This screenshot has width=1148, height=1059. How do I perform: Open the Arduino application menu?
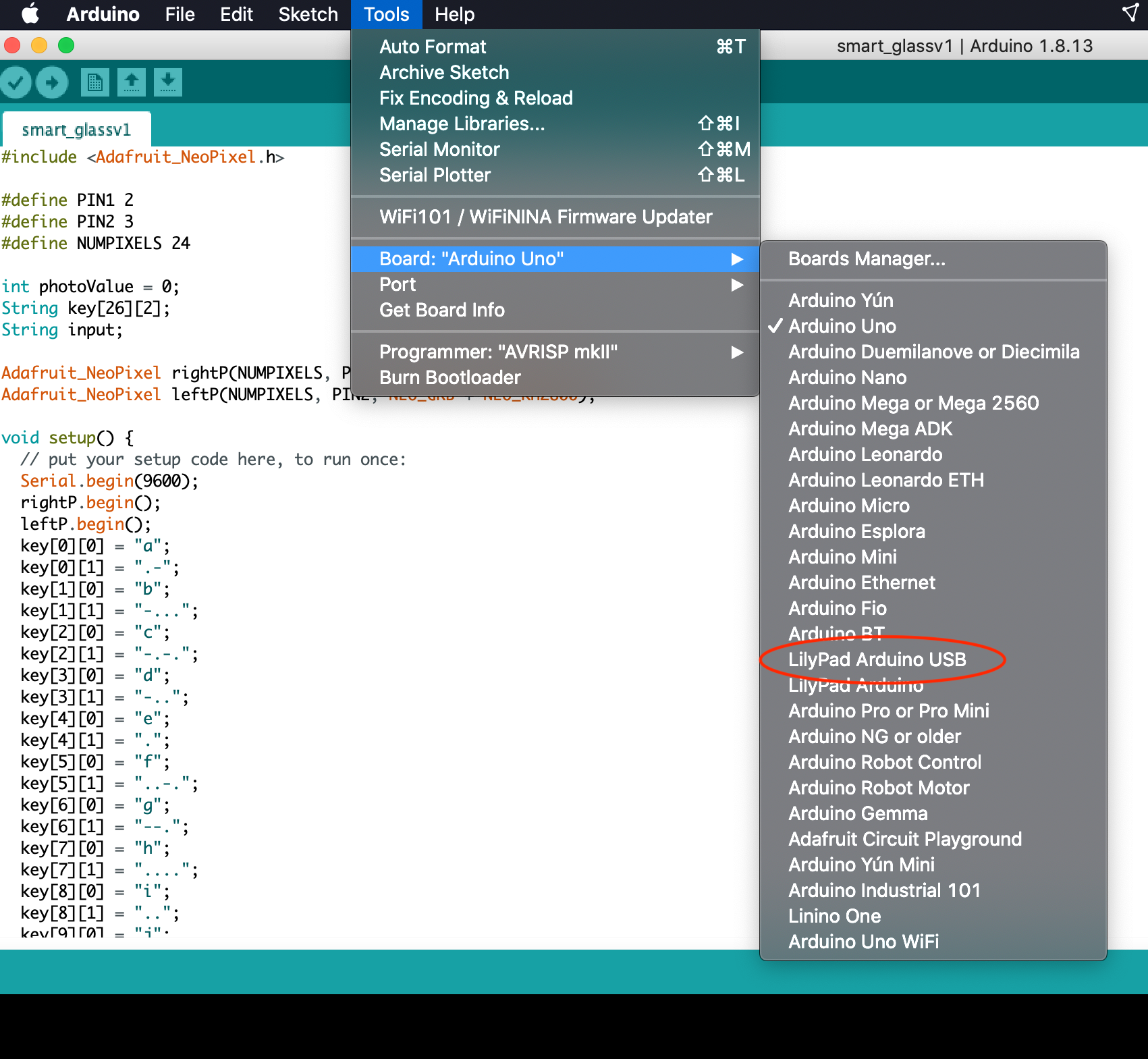pos(103,14)
